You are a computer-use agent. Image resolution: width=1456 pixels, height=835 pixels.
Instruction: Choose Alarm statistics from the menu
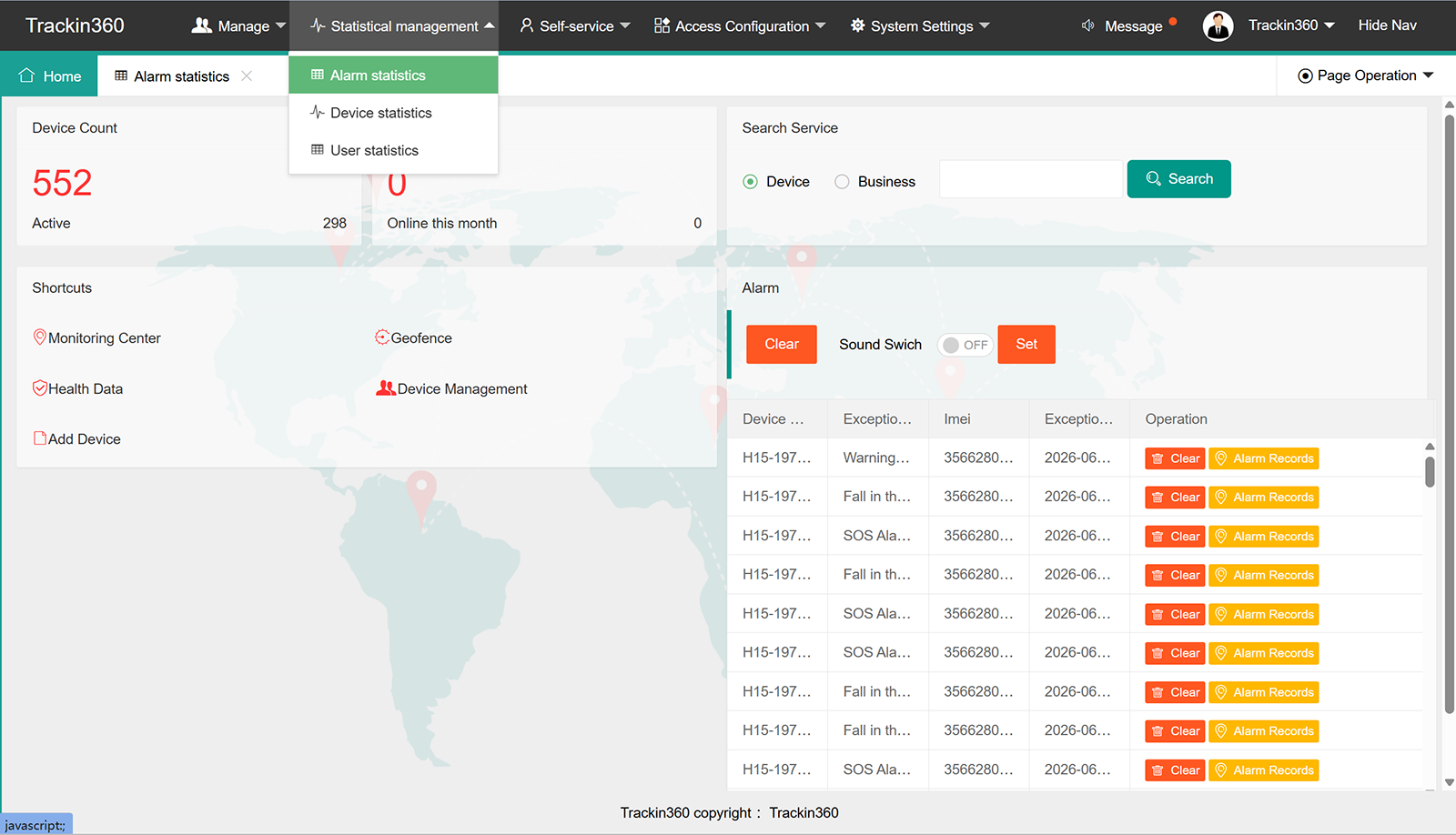[393, 75]
